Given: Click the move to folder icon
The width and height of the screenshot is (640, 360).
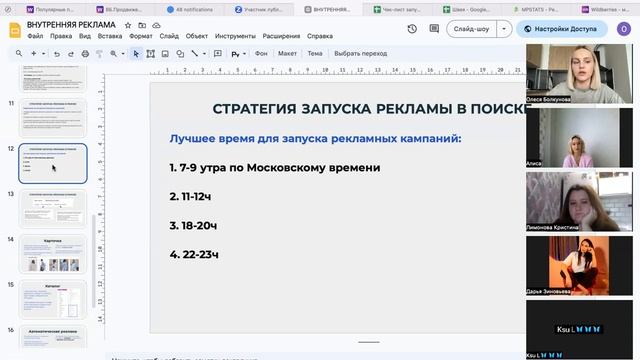Looking at the screenshot, I should point(142,25).
